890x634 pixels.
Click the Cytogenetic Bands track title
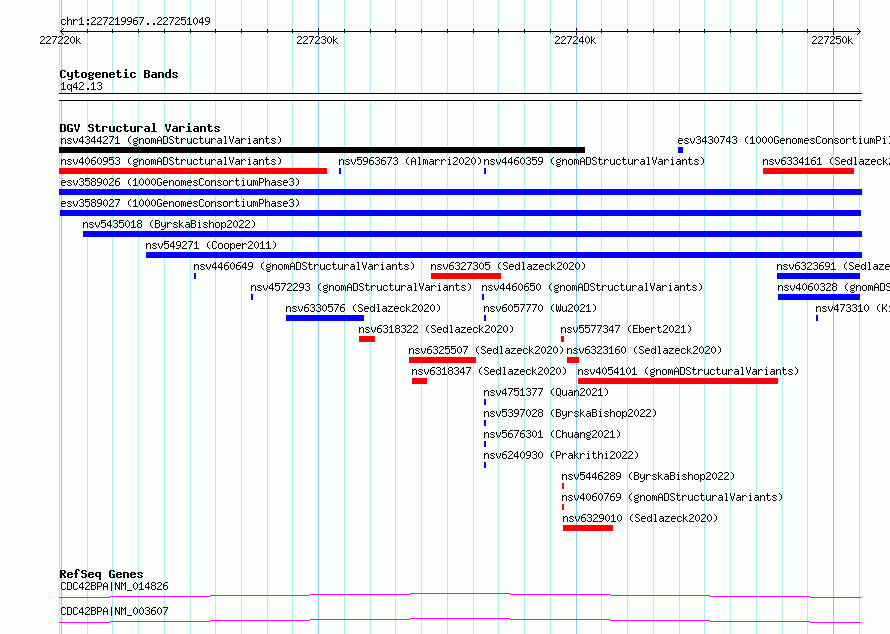(119, 74)
